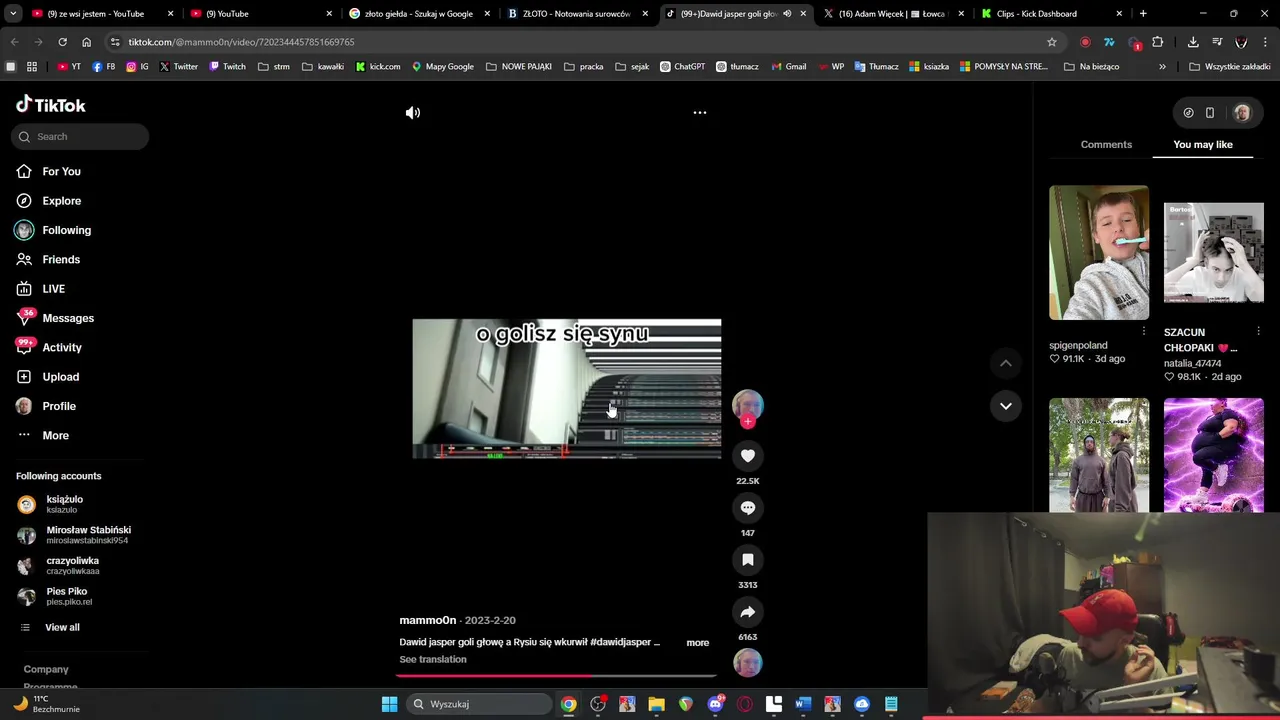Bookmark the video to favorites
The height and width of the screenshot is (720, 1280).
(x=748, y=560)
